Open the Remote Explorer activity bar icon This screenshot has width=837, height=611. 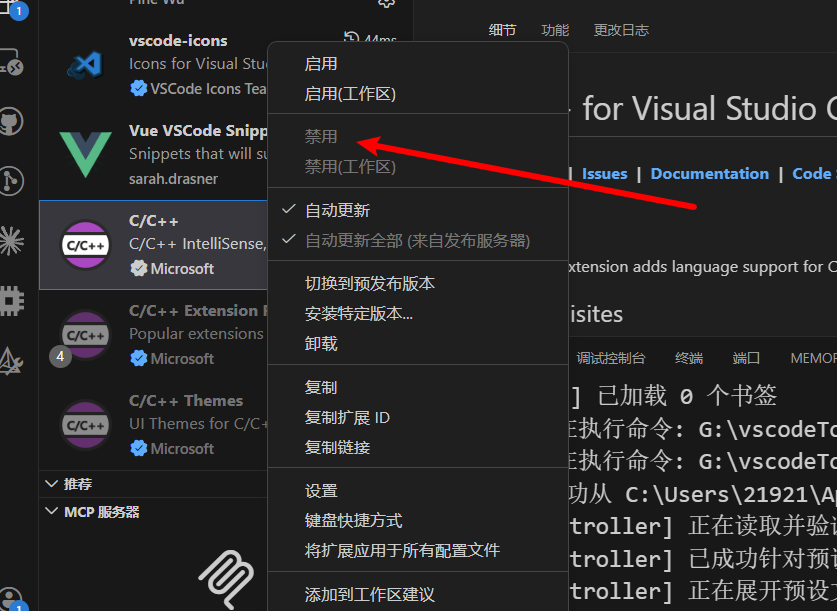pyautogui.click(x=11, y=61)
